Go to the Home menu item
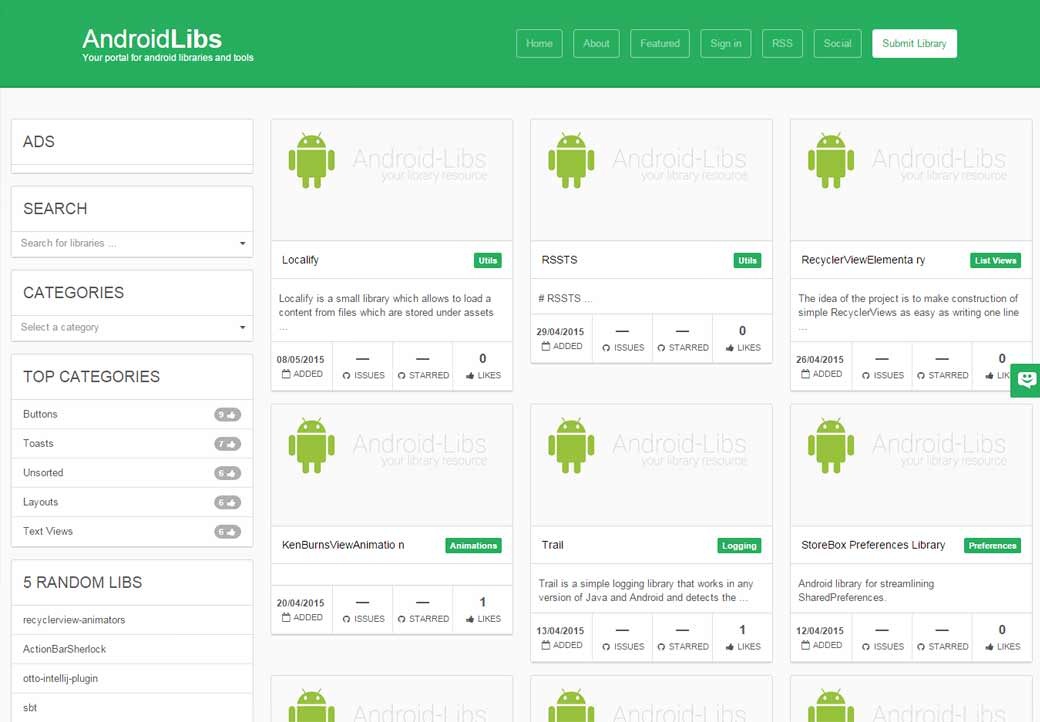 [539, 43]
